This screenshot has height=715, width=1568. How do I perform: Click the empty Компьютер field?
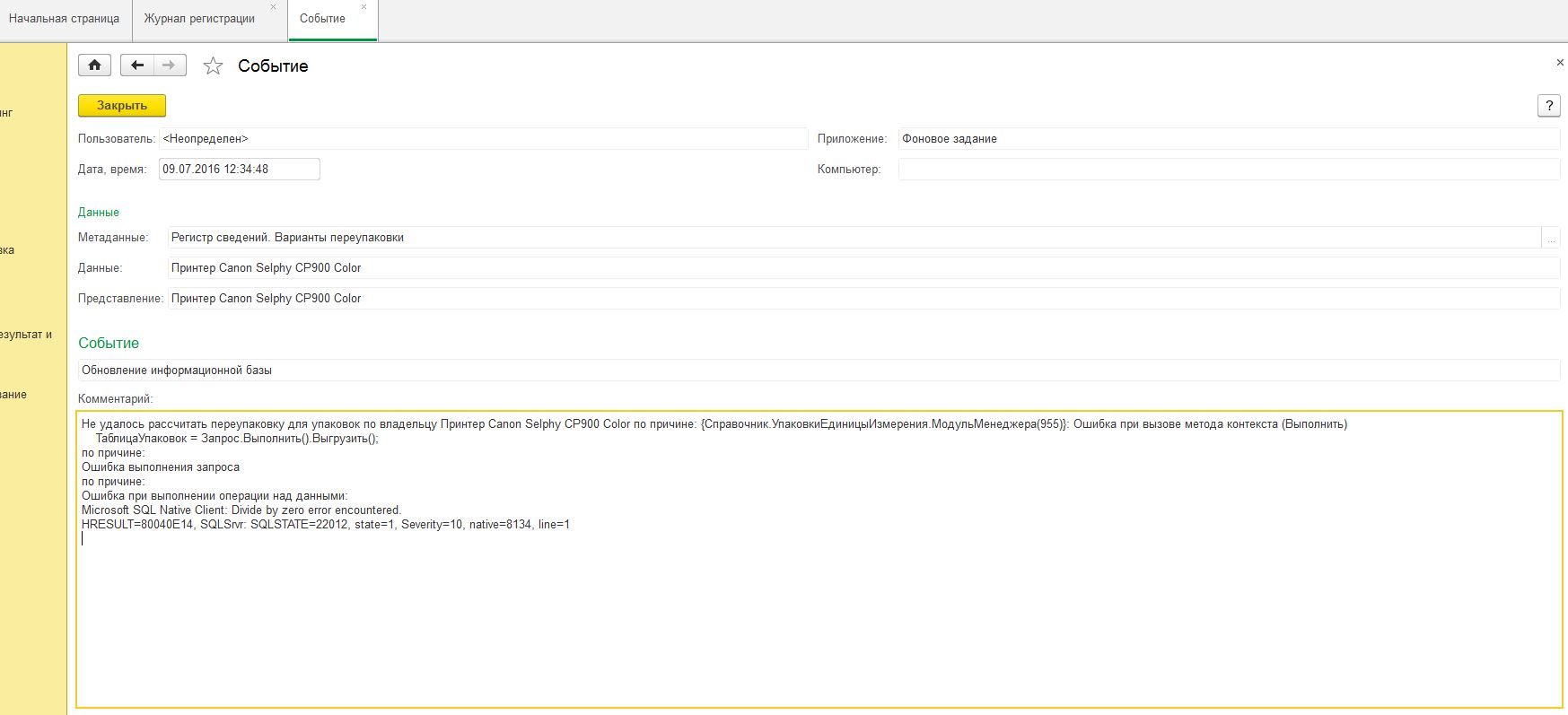1228,170
